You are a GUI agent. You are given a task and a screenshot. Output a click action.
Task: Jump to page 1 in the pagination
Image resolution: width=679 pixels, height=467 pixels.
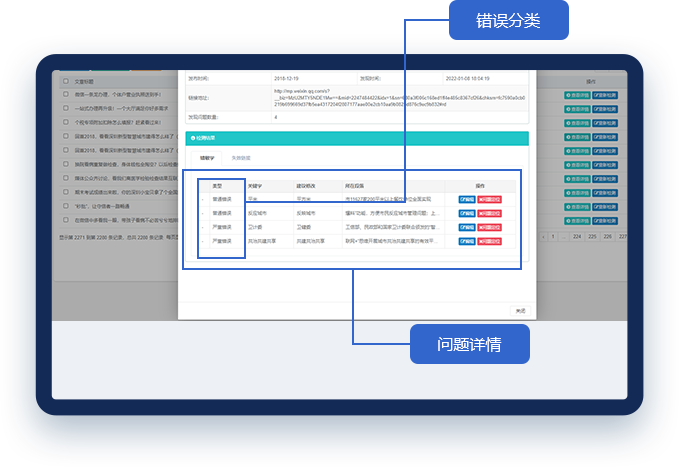pos(553,237)
